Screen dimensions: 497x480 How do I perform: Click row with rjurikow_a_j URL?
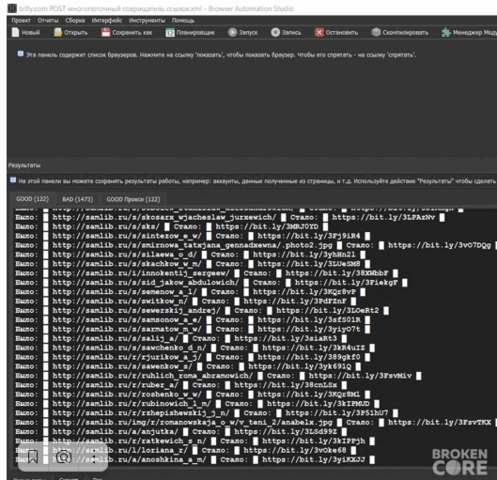[193, 357]
